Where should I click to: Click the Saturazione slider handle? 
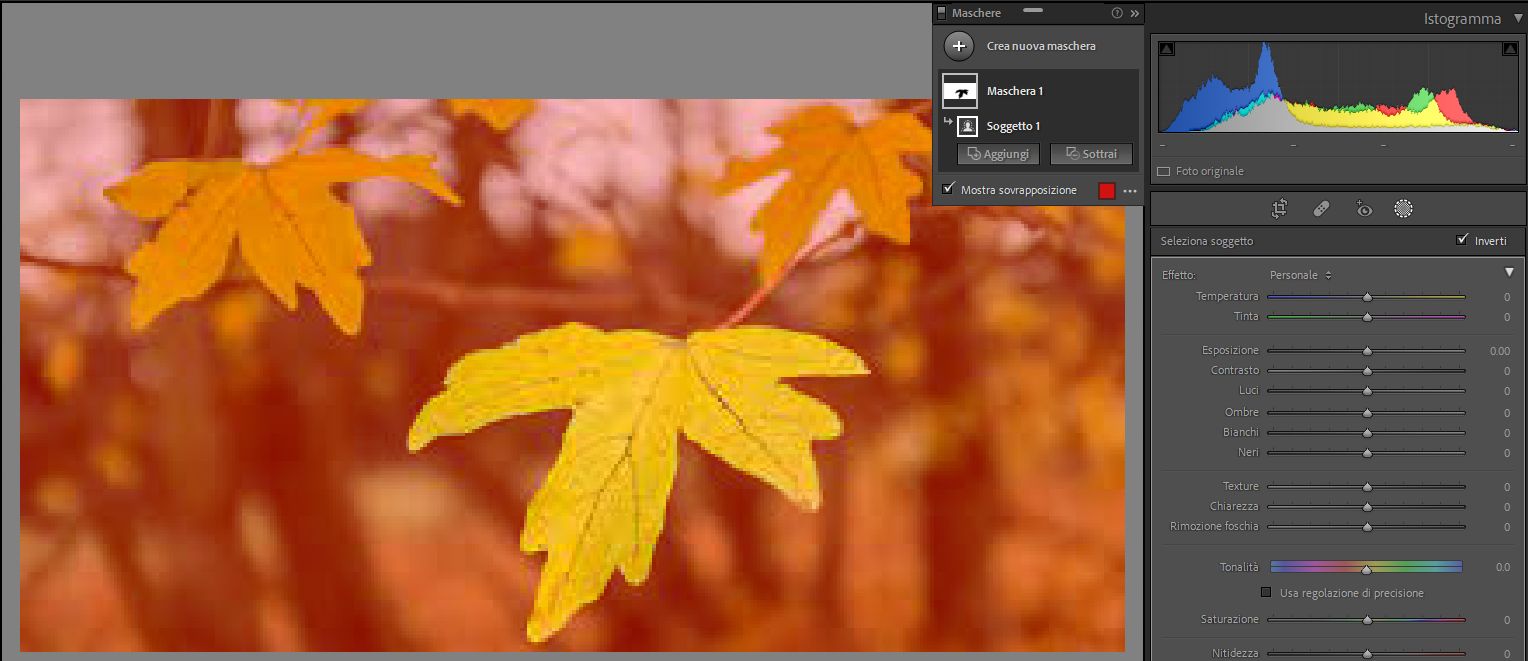1367,620
